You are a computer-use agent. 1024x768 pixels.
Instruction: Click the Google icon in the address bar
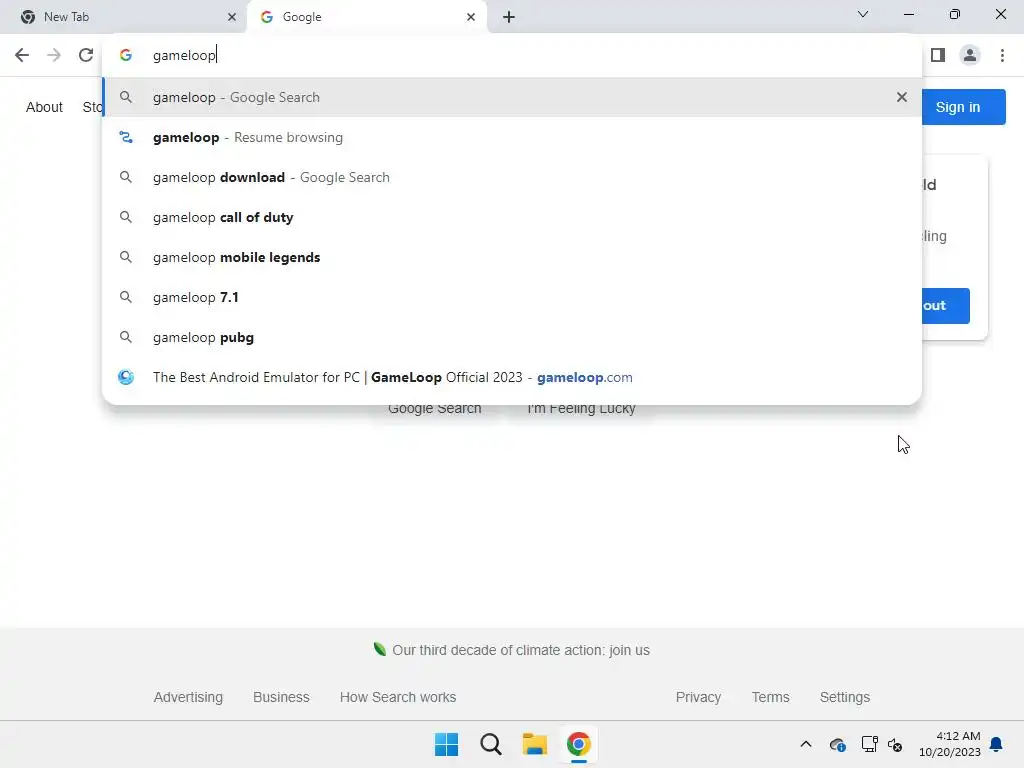[125, 55]
